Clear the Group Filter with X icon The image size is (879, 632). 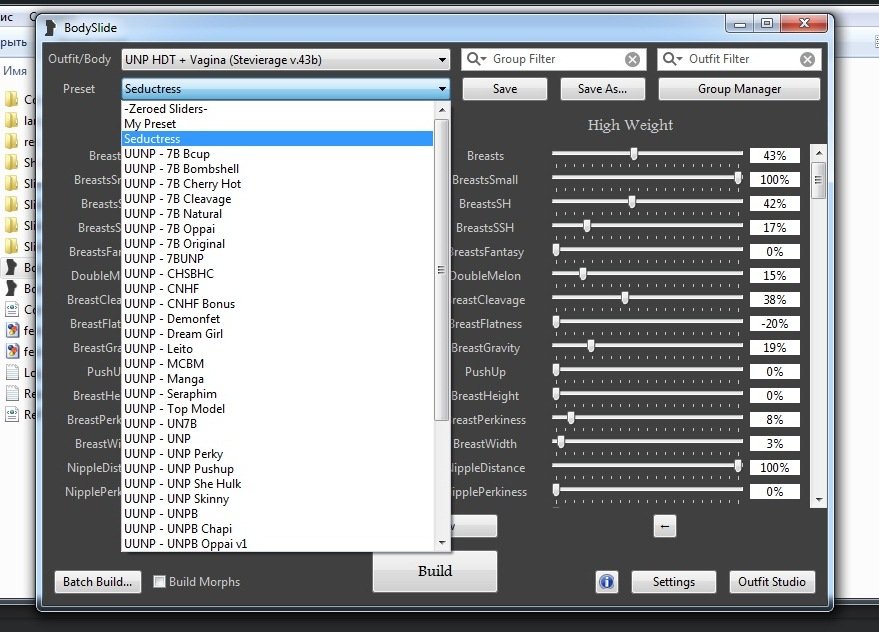pos(632,60)
